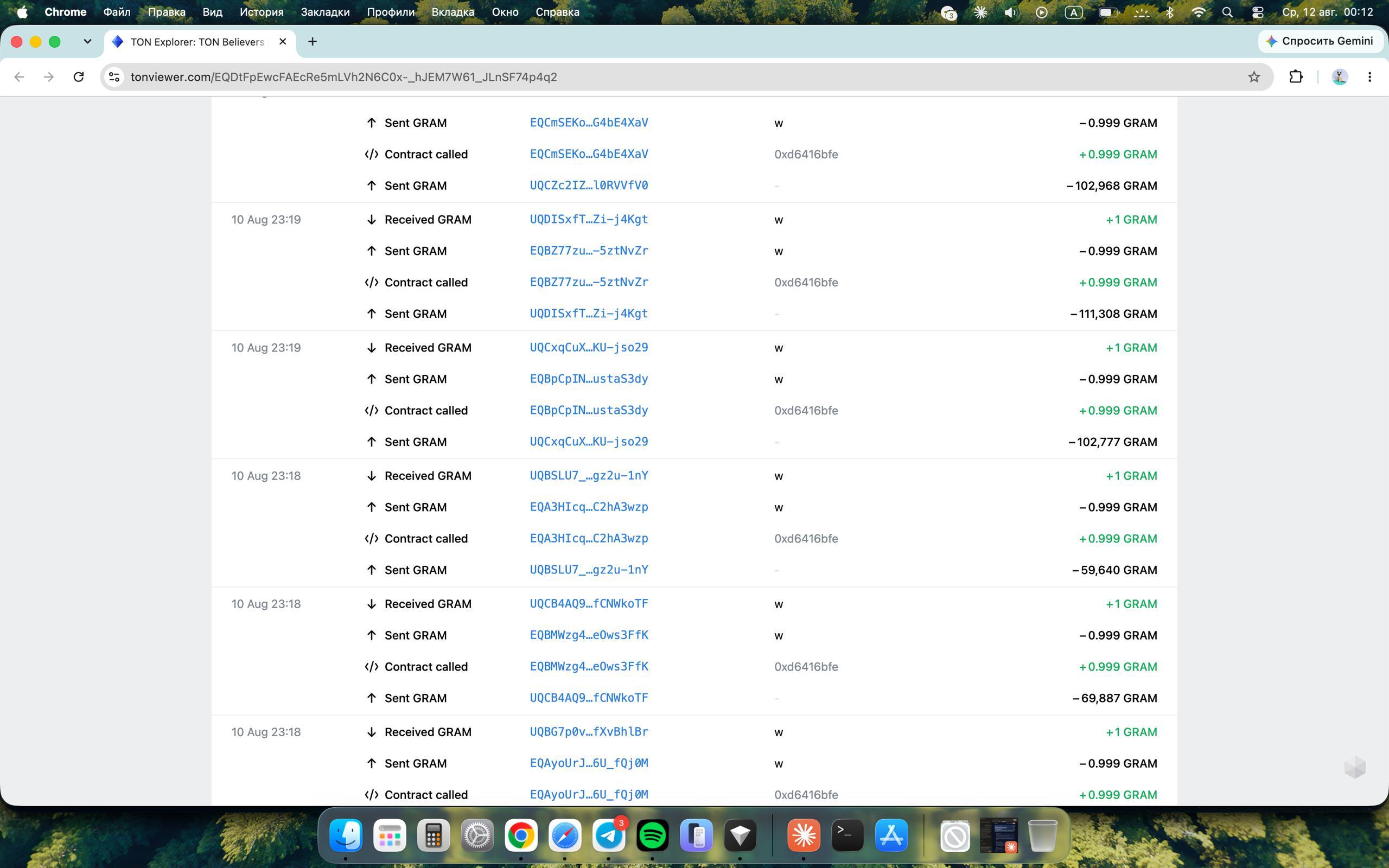Open UQBG7p0v…fXvBhlBr address link
This screenshot has height=868, width=1389.
pos(589,731)
